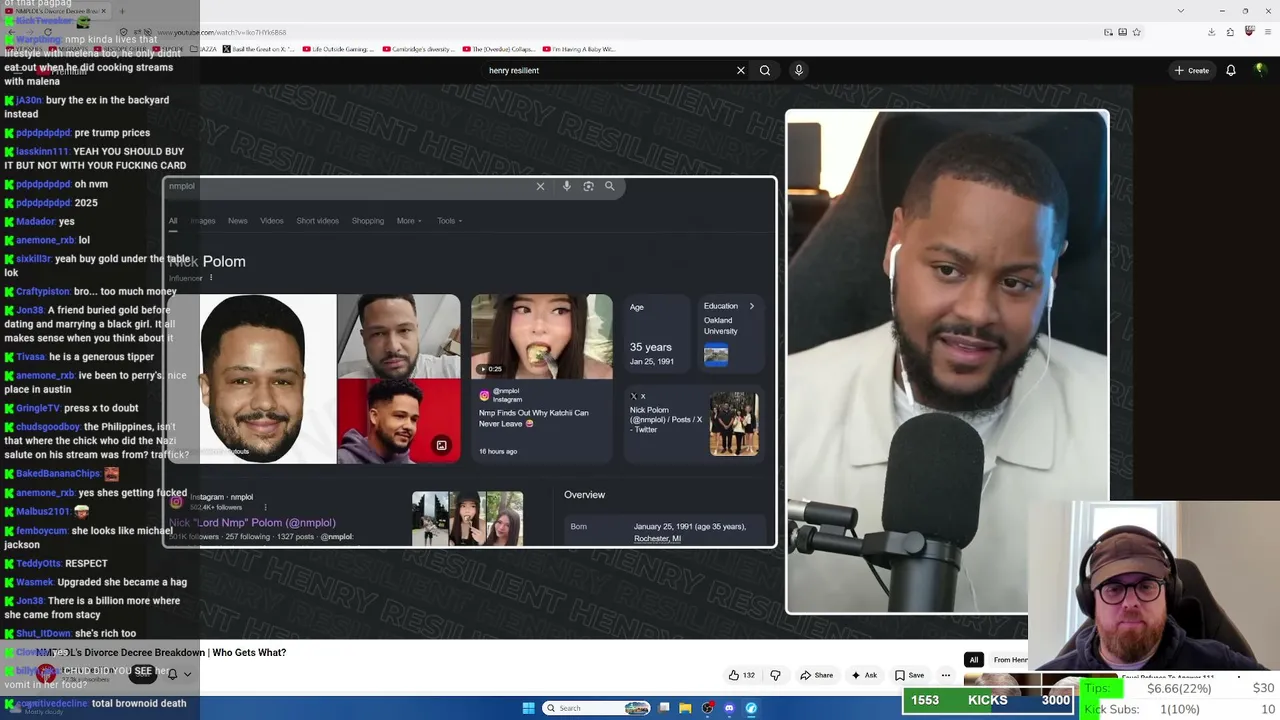Select the Google 'Videos' results tab
Viewport: 1280px width, 720px height.
point(272,221)
